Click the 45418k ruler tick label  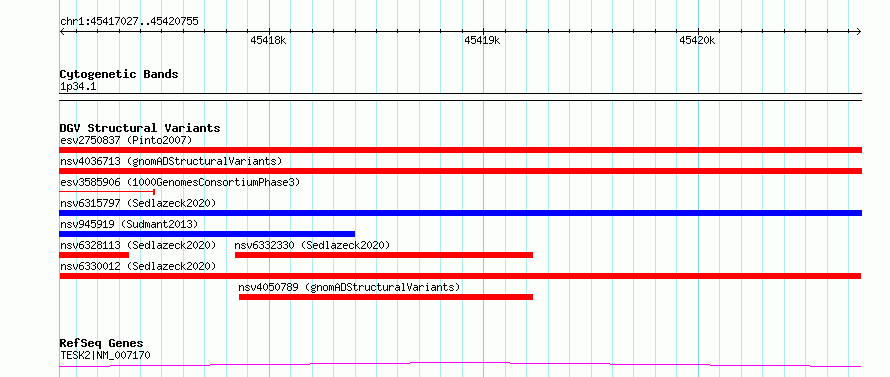point(268,40)
